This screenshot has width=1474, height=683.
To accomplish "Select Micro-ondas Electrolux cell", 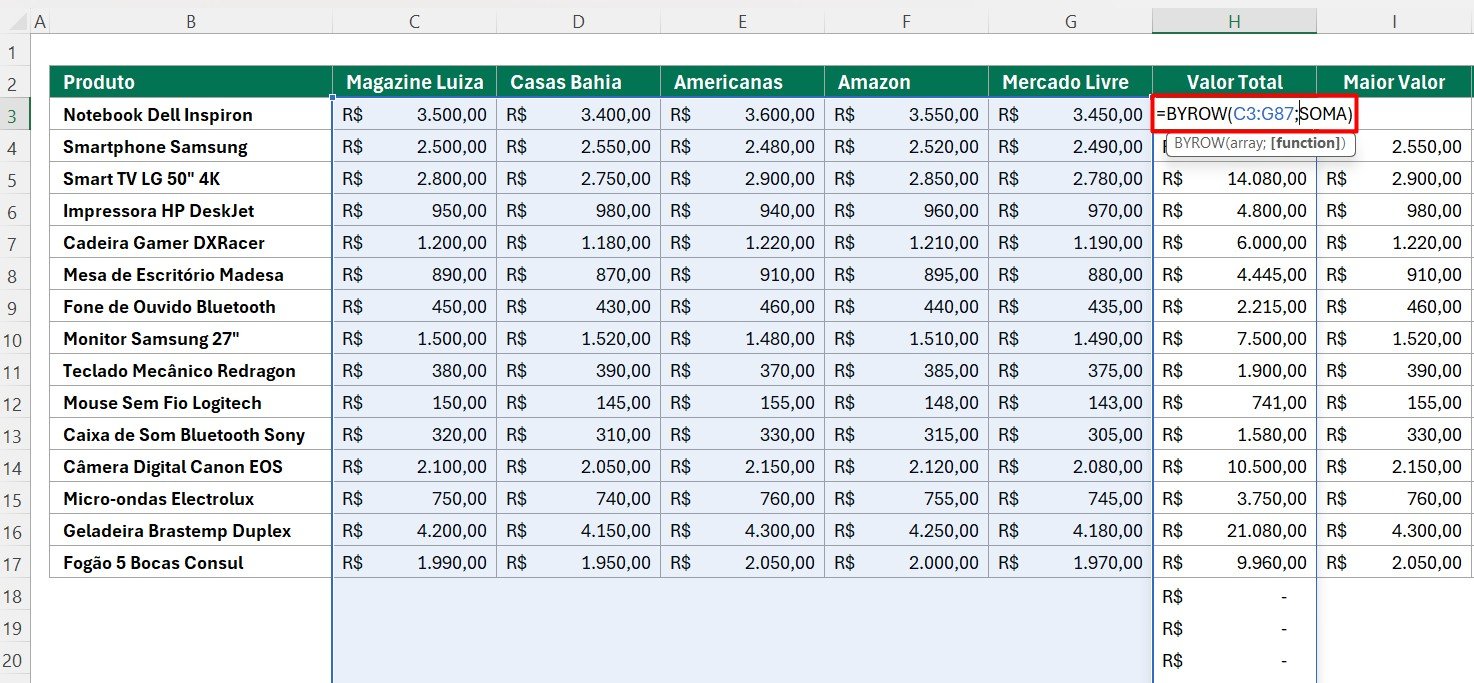I will click(x=191, y=498).
